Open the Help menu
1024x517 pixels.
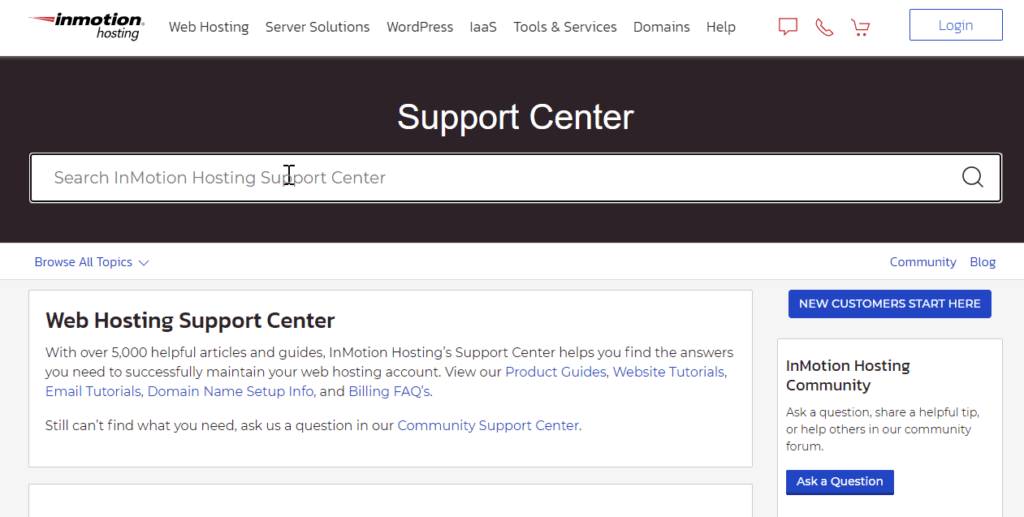click(x=720, y=27)
